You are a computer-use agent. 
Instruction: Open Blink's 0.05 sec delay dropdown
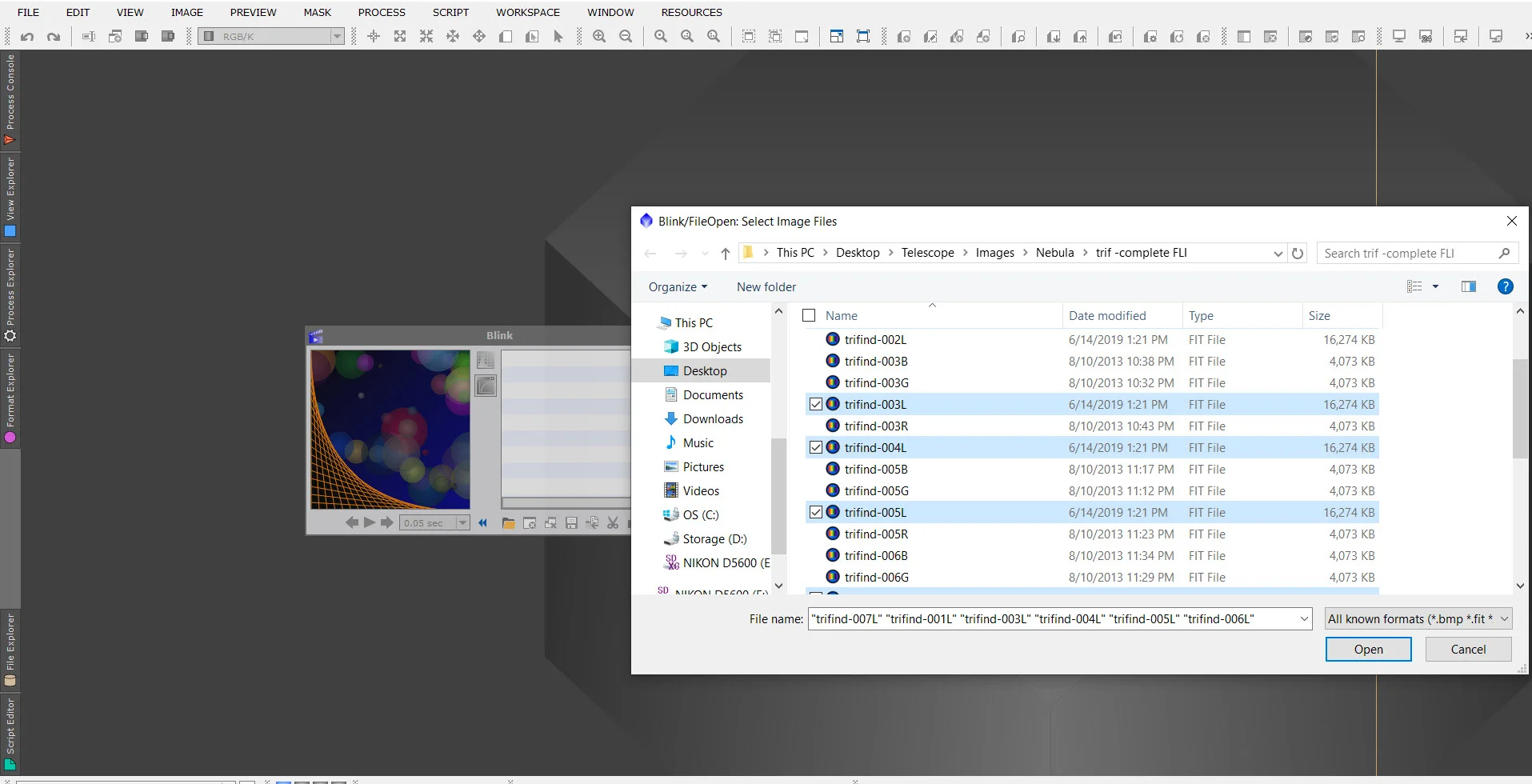pos(462,522)
